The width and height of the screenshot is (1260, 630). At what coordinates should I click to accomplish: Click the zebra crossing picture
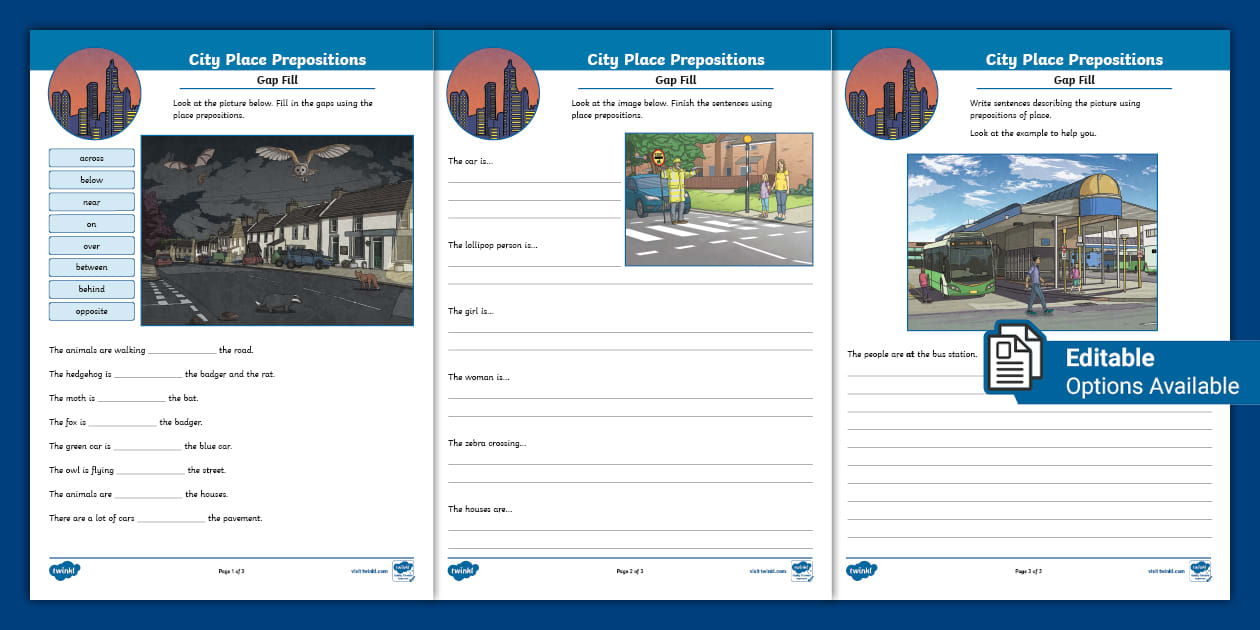[718, 200]
